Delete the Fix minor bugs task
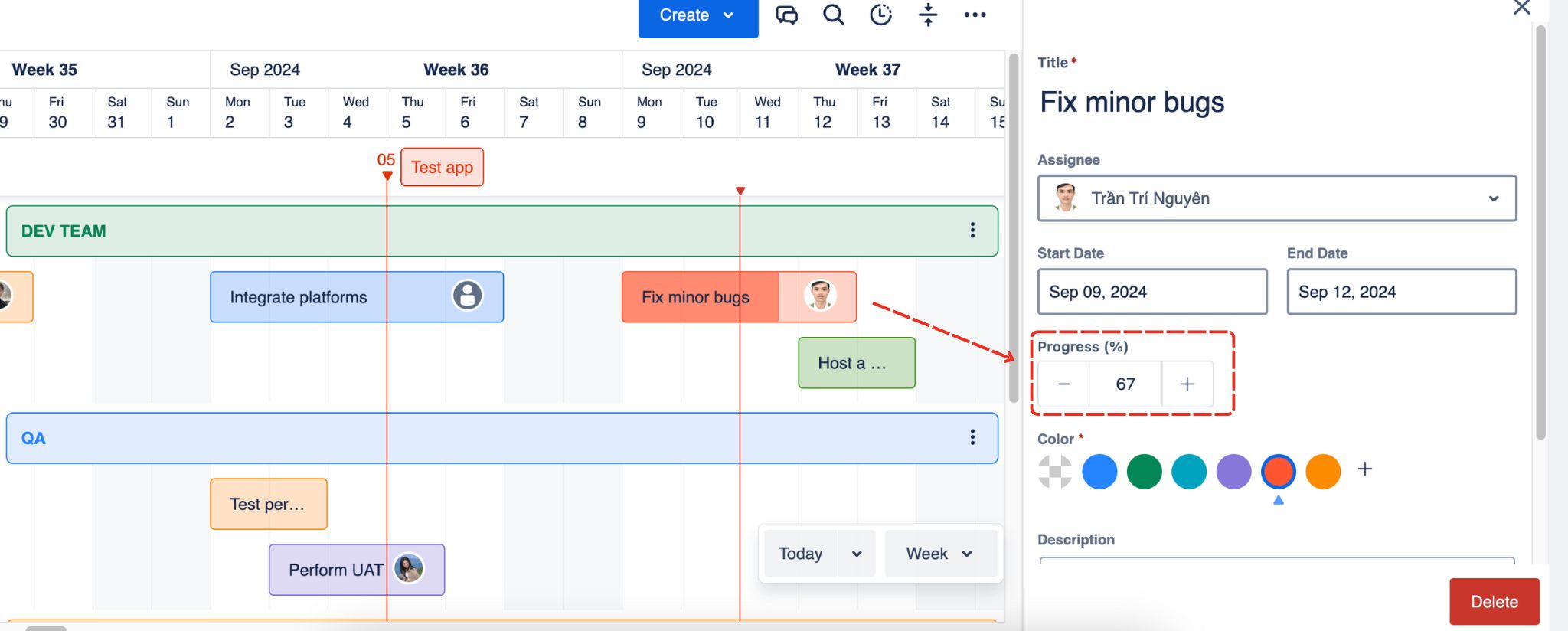1568x631 pixels. tap(1494, 602)
